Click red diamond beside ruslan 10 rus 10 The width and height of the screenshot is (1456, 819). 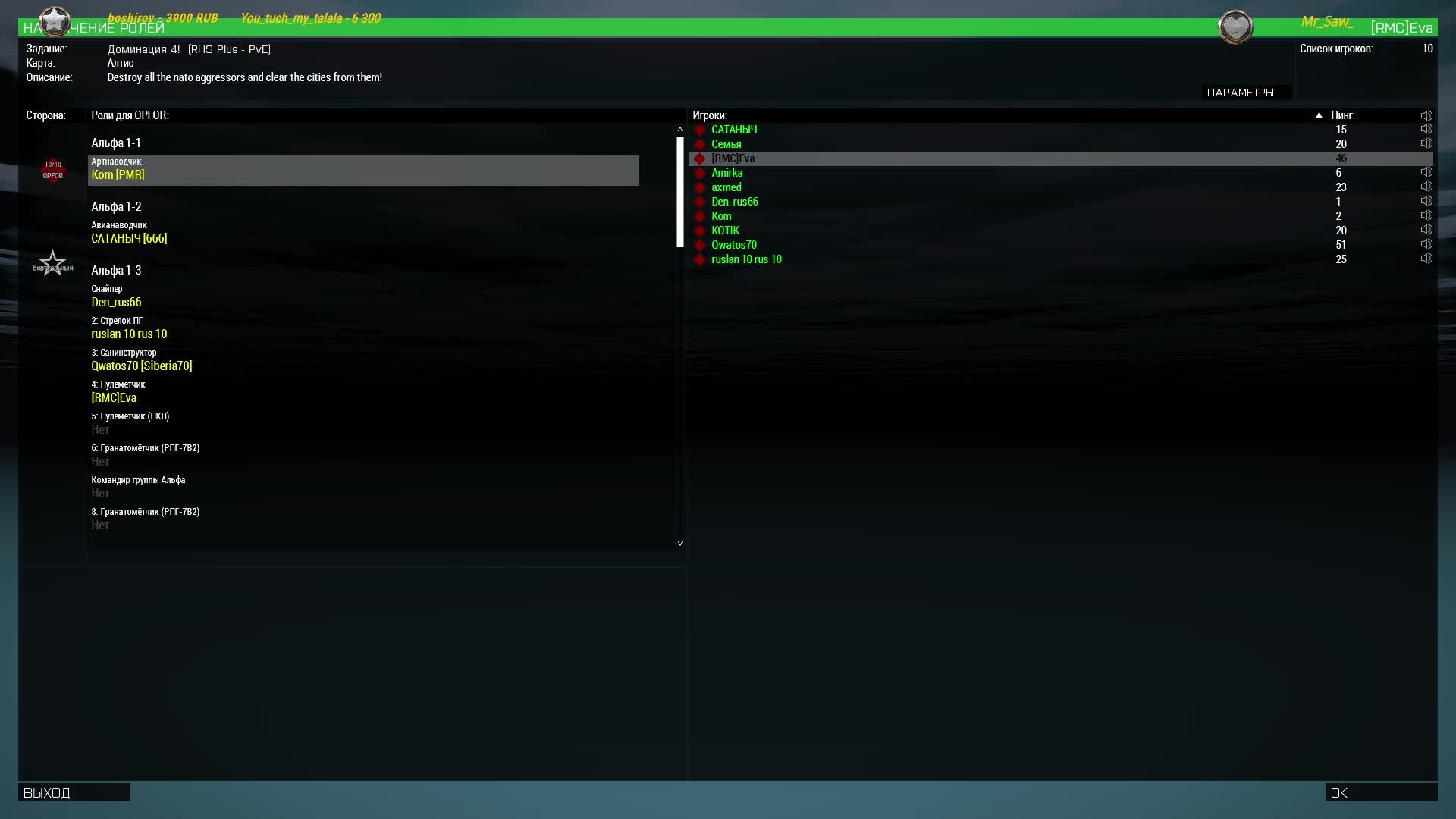[x=700, y=259]
